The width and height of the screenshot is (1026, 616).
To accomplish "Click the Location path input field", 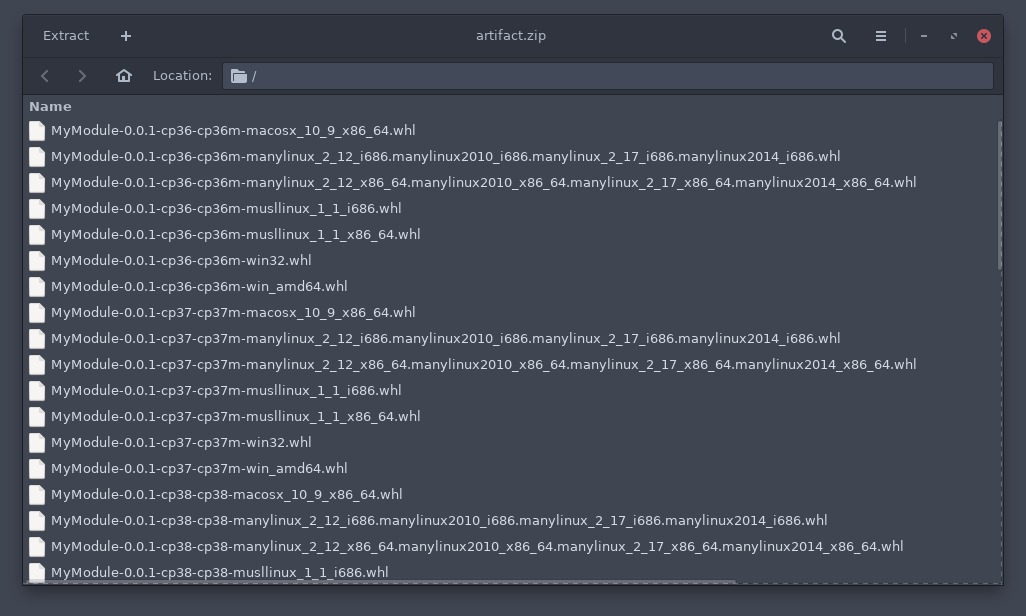I will (x=620, y=76).
